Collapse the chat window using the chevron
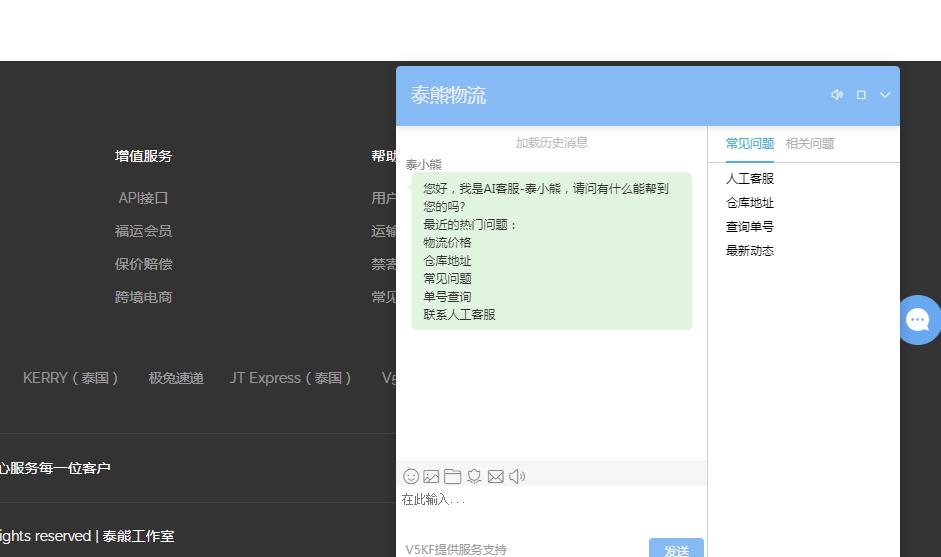The height and width of the screenshot is (557, 941). pyautogui.click(x=885, y=95)
